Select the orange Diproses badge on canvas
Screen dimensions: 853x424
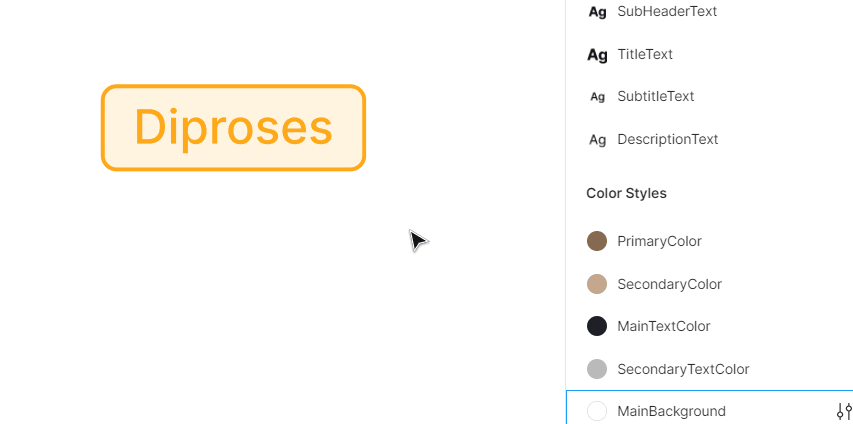point(233,128)
